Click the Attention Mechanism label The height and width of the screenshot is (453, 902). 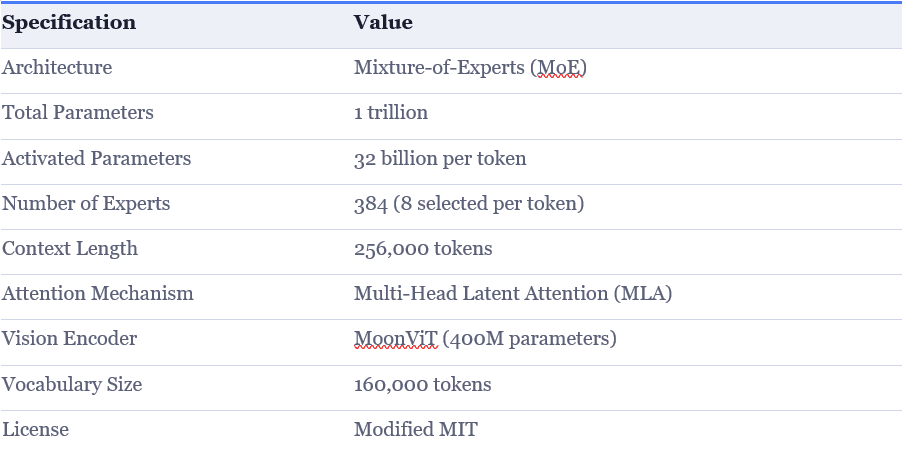[98, 294]
